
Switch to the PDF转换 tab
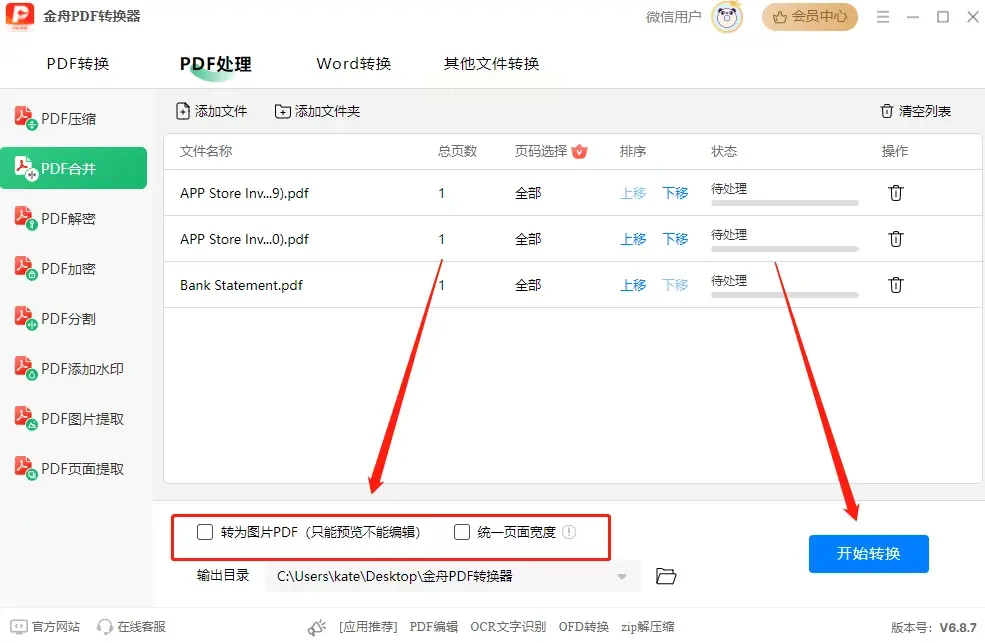coord(78,63)
